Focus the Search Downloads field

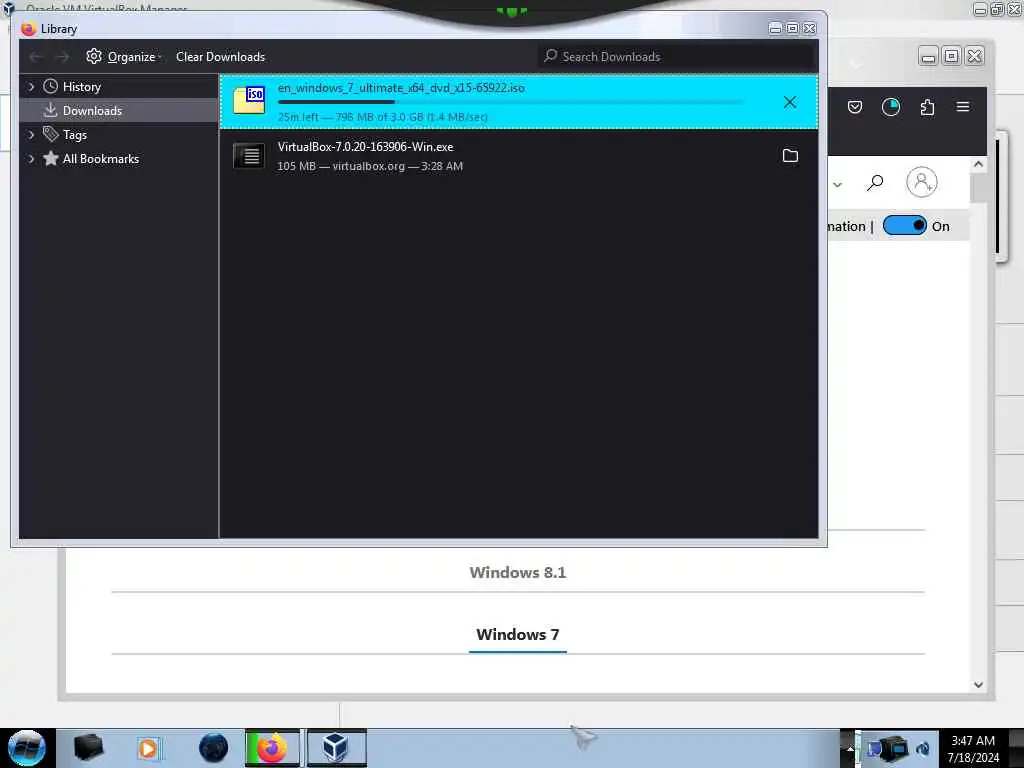(677, 57)
